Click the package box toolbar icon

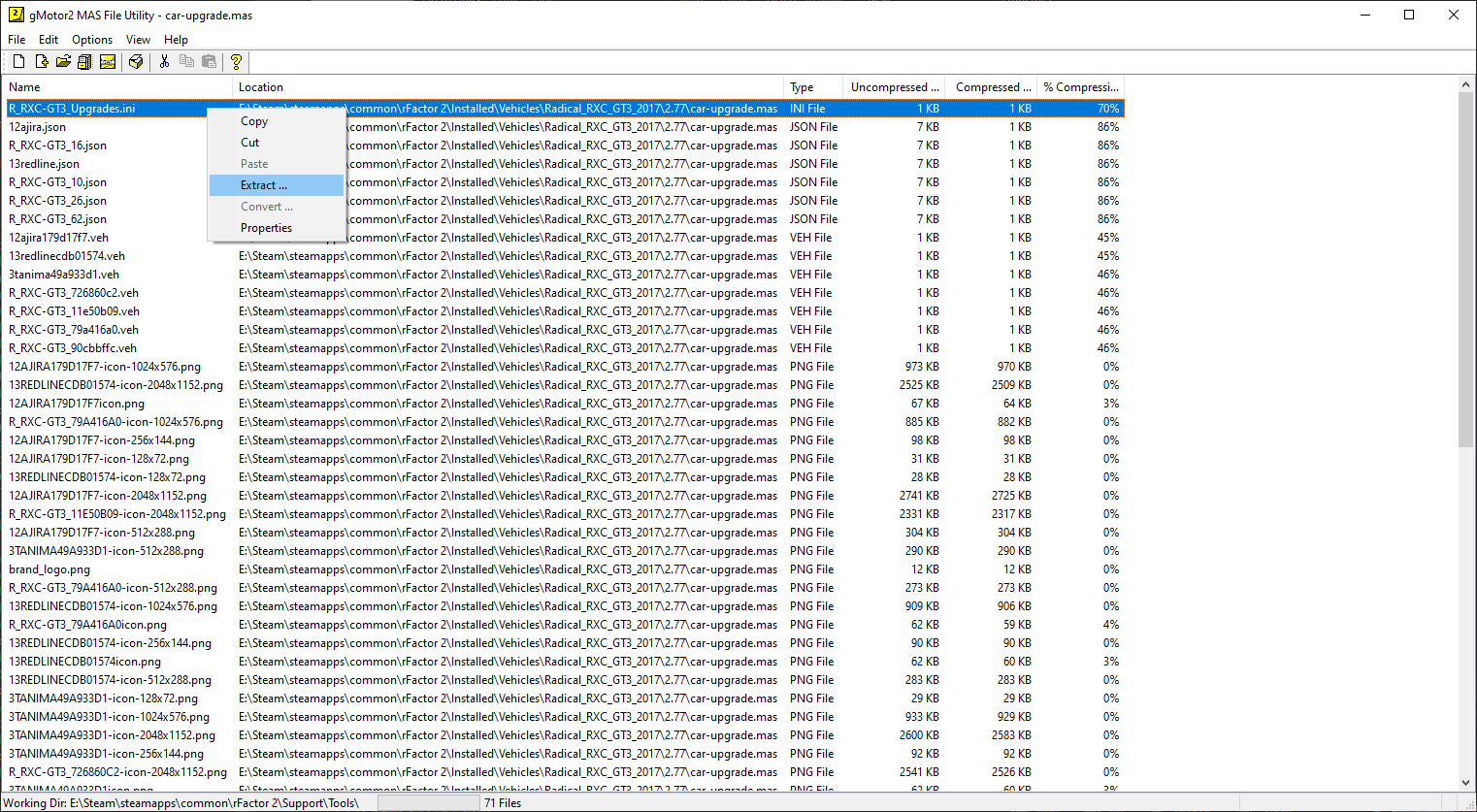click(136, 62)
